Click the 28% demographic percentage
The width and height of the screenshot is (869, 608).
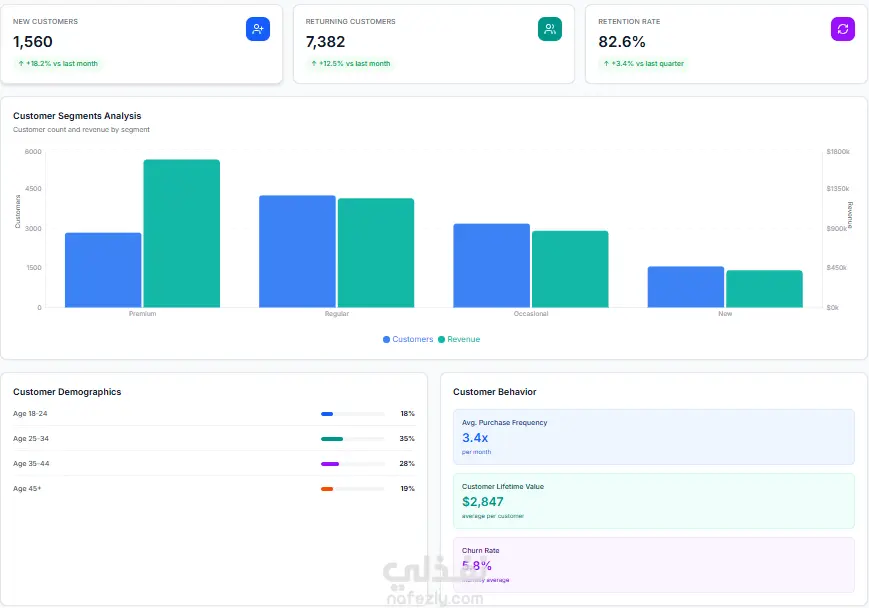[407, 463]
